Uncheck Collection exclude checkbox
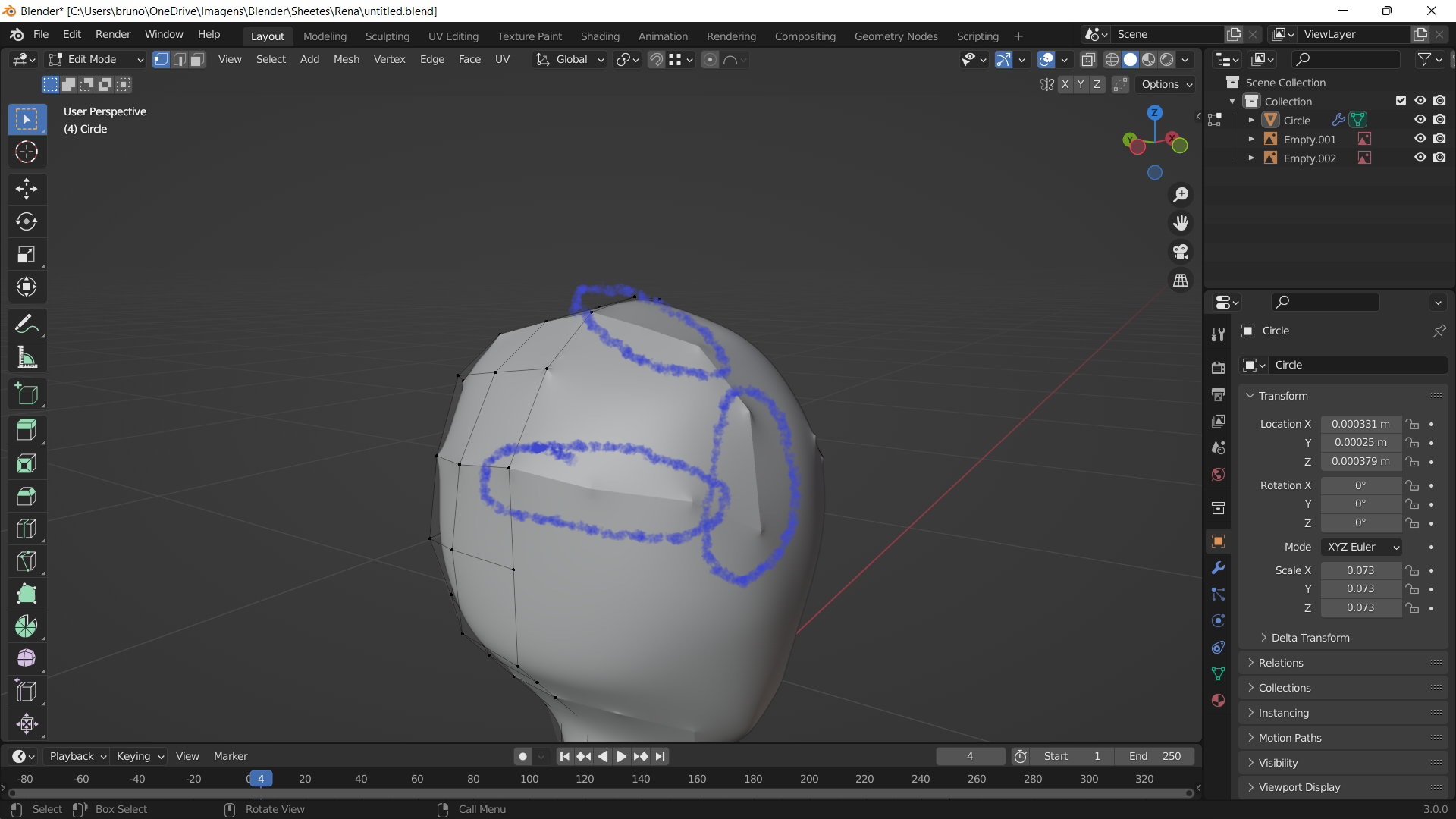This screenshot has height=819, width=1456. point(1401,101)
